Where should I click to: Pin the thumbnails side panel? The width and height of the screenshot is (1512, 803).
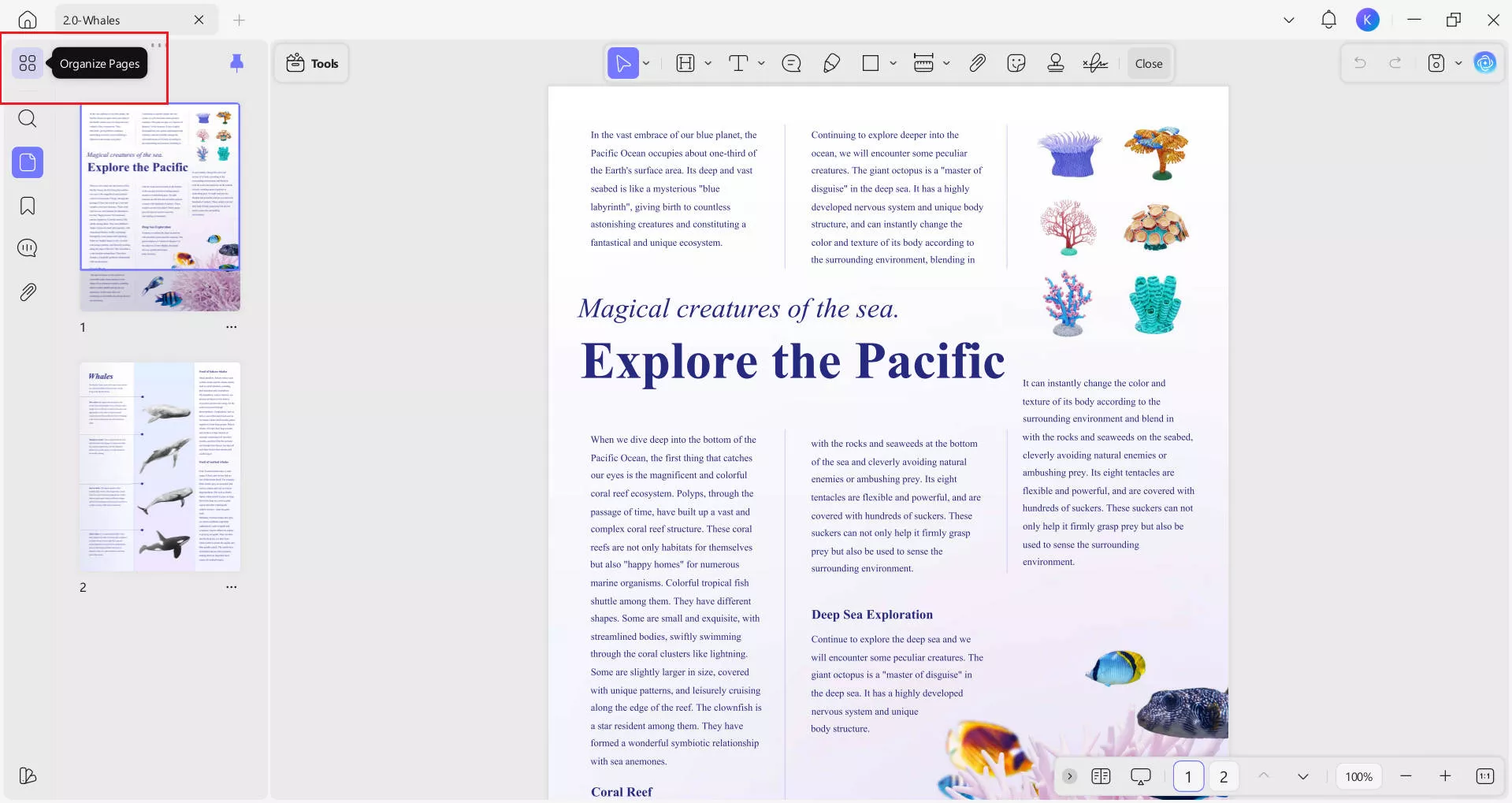[236, 63]
